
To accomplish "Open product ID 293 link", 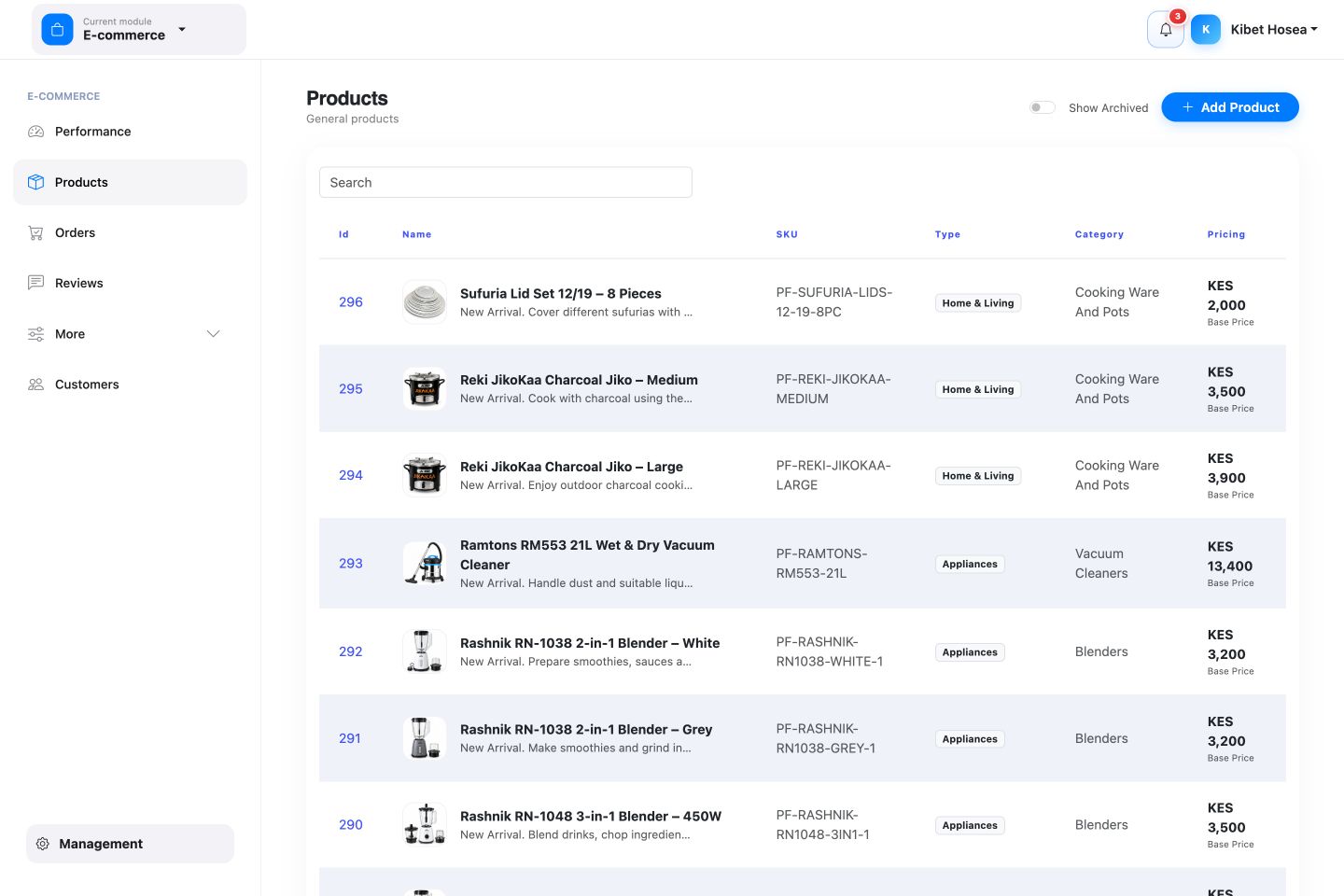I will 351,564.
